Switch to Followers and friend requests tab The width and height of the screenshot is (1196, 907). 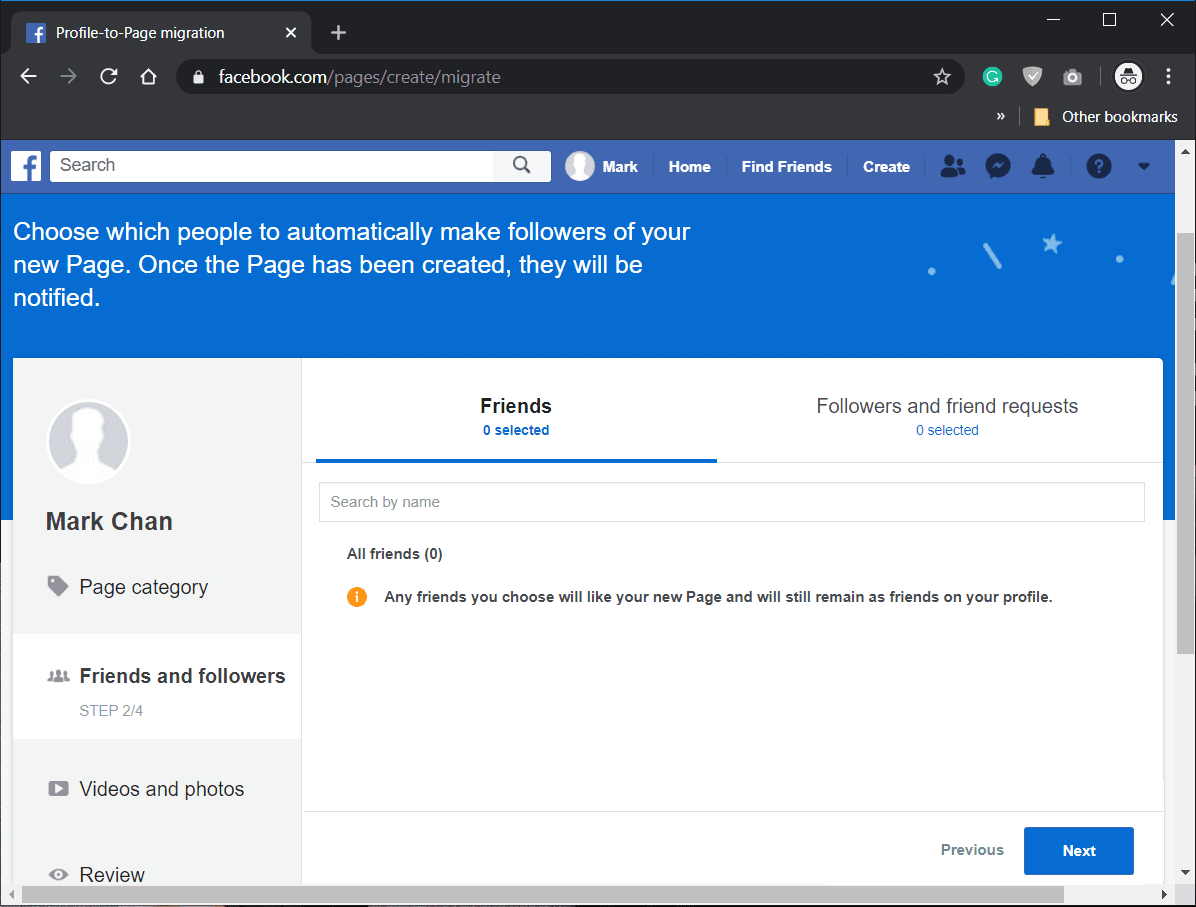(946, 417)
